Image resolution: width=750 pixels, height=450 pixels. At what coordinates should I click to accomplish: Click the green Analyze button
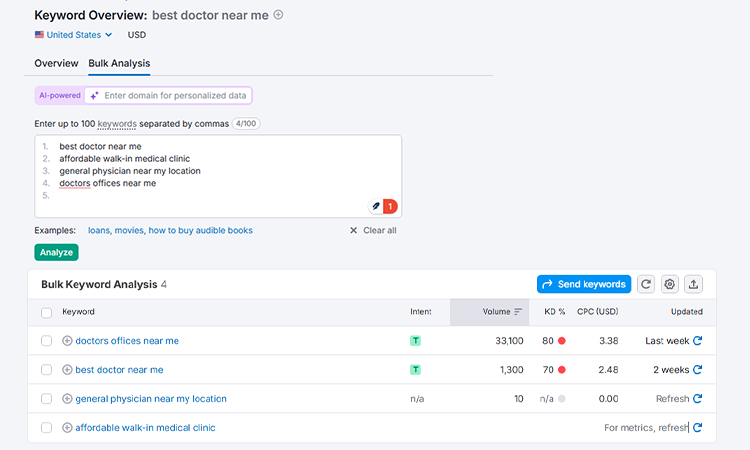click(x=56, y=252)
